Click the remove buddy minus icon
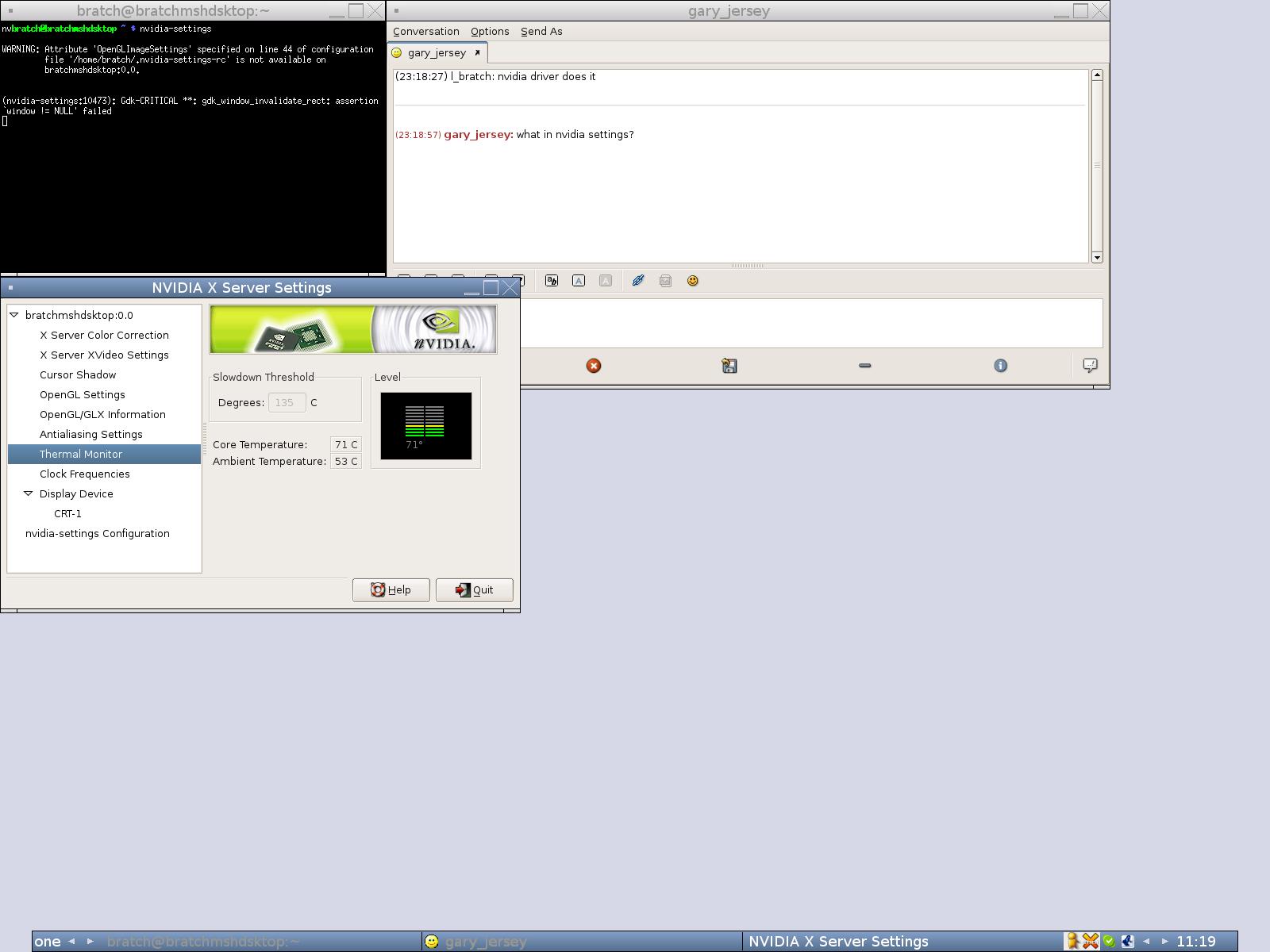This screenshot has width=1270, height=952. tap(865, 366)
